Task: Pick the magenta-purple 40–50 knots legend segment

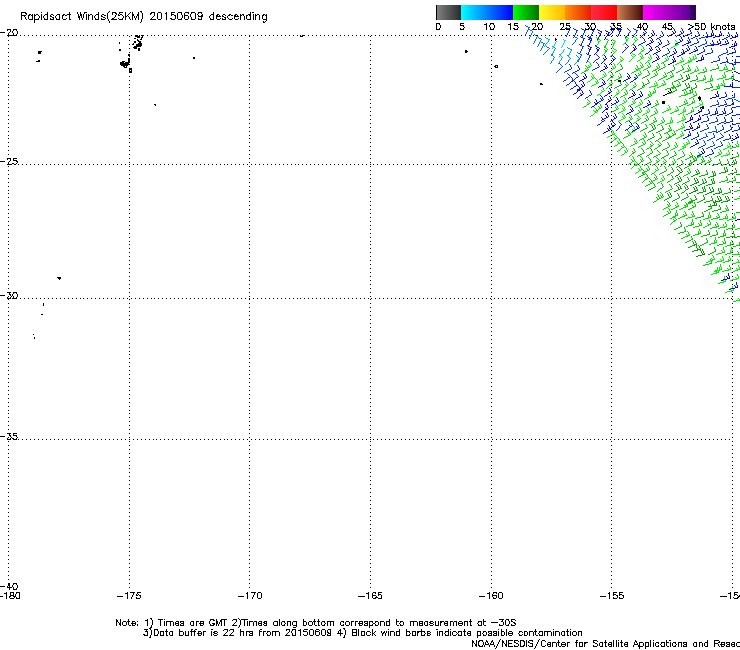Action: [x=669, y=12]
